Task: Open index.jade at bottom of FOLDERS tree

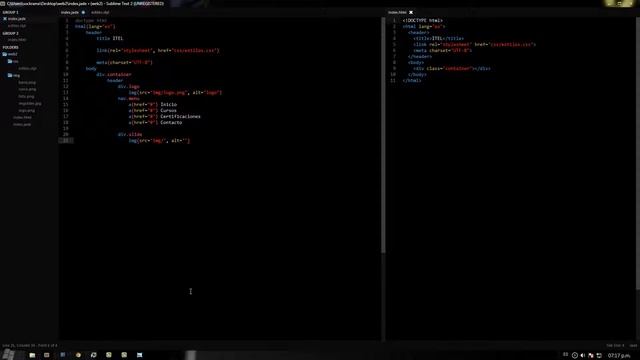Action: click(22, 124)
